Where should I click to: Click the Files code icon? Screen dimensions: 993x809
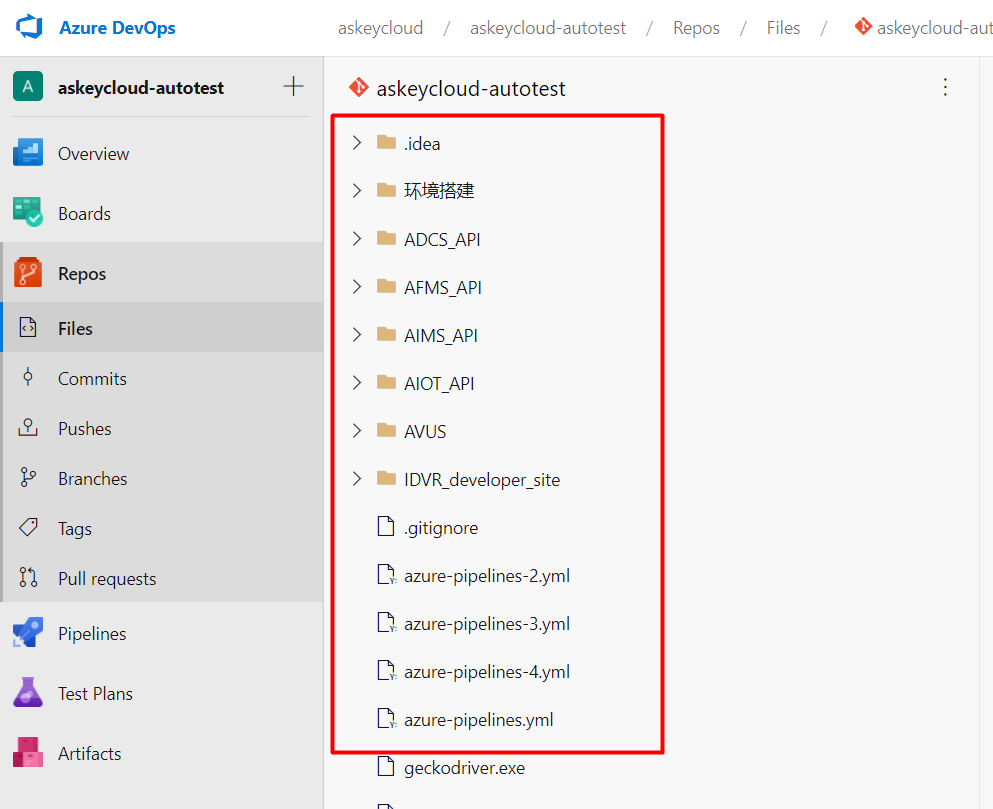[x=28, y=328]
